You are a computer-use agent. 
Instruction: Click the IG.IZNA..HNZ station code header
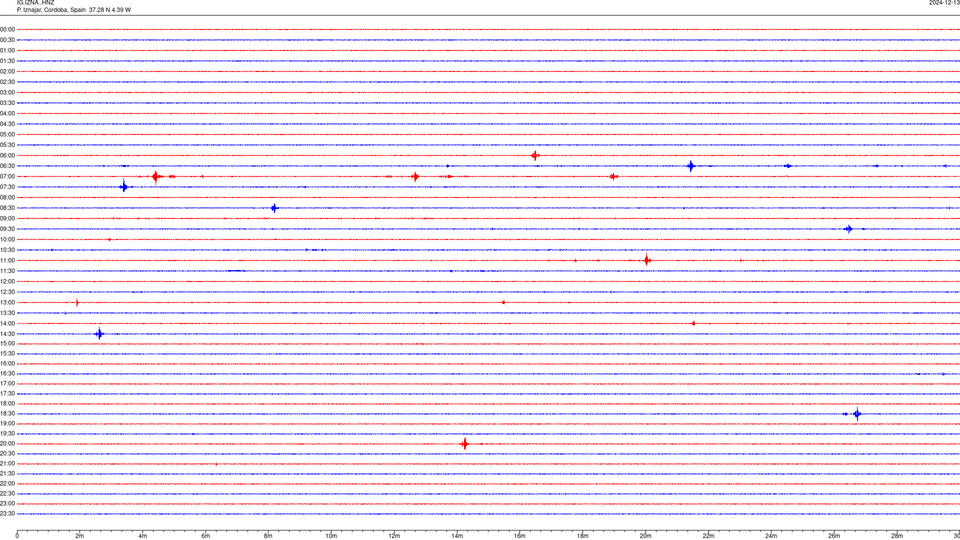[x=36, y=3]
